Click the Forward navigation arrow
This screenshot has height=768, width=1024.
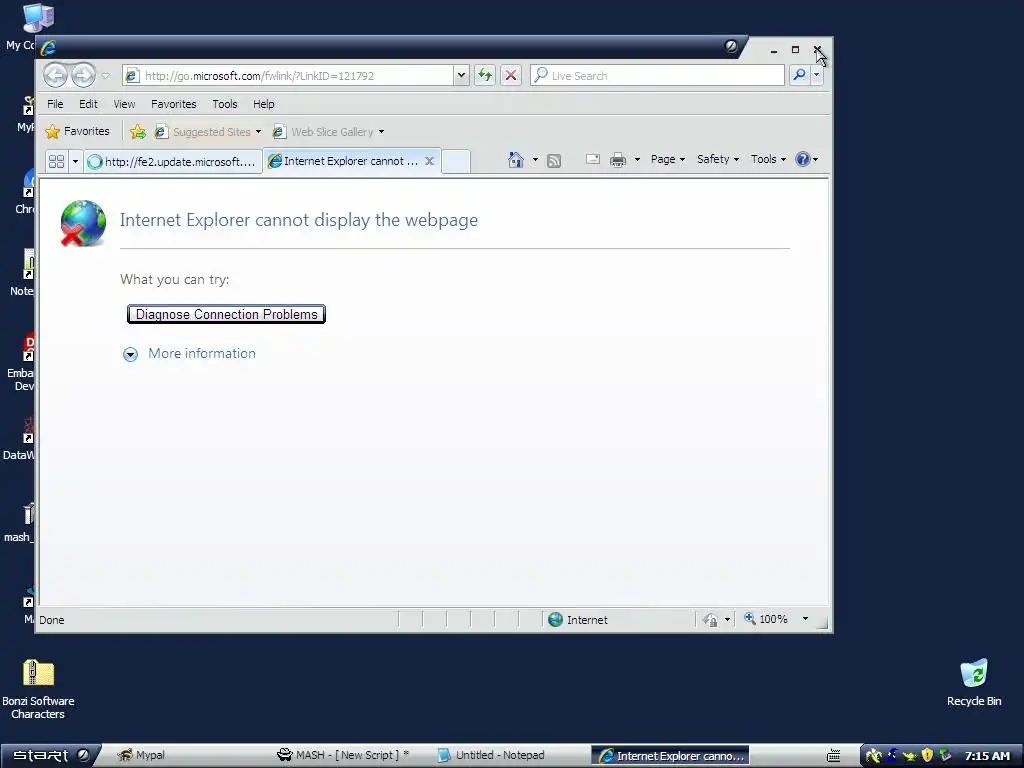(x=83, y=75)
